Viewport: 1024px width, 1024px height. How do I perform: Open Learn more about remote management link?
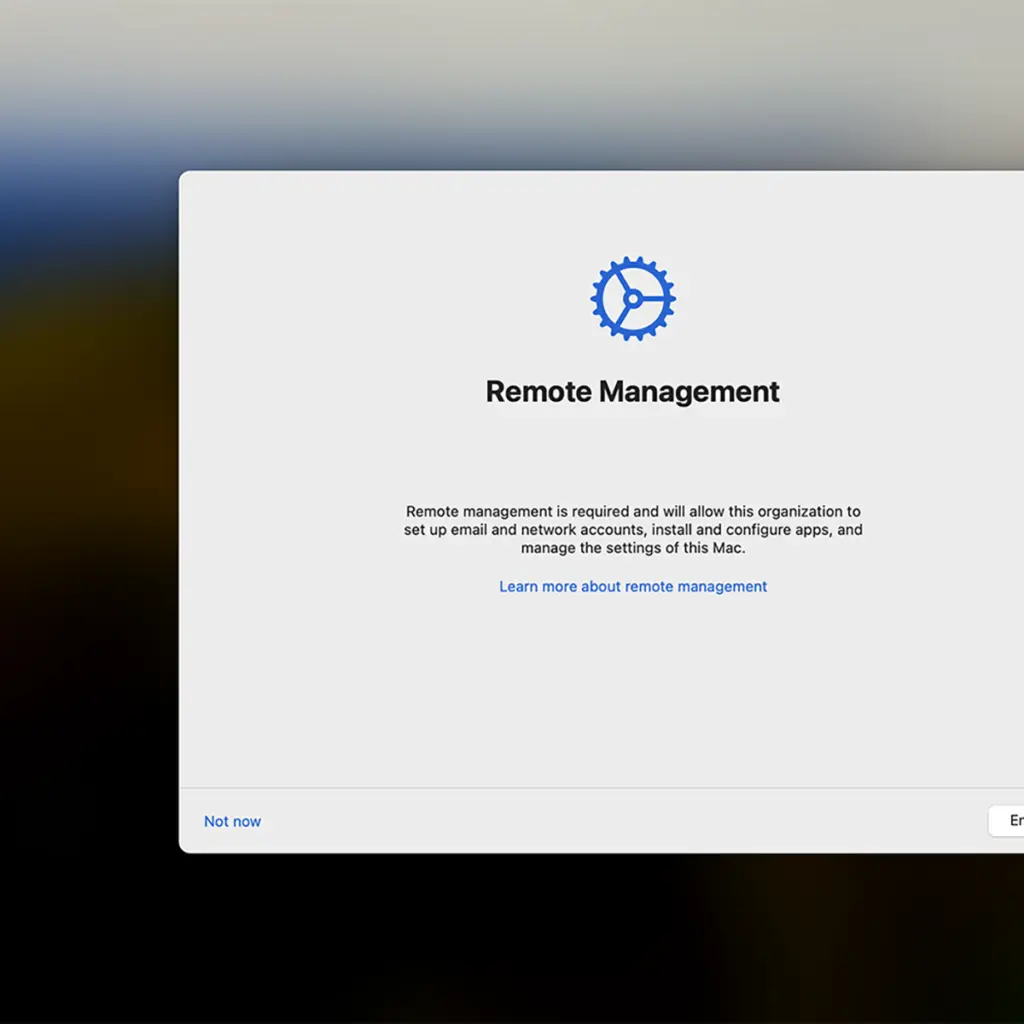633,586
